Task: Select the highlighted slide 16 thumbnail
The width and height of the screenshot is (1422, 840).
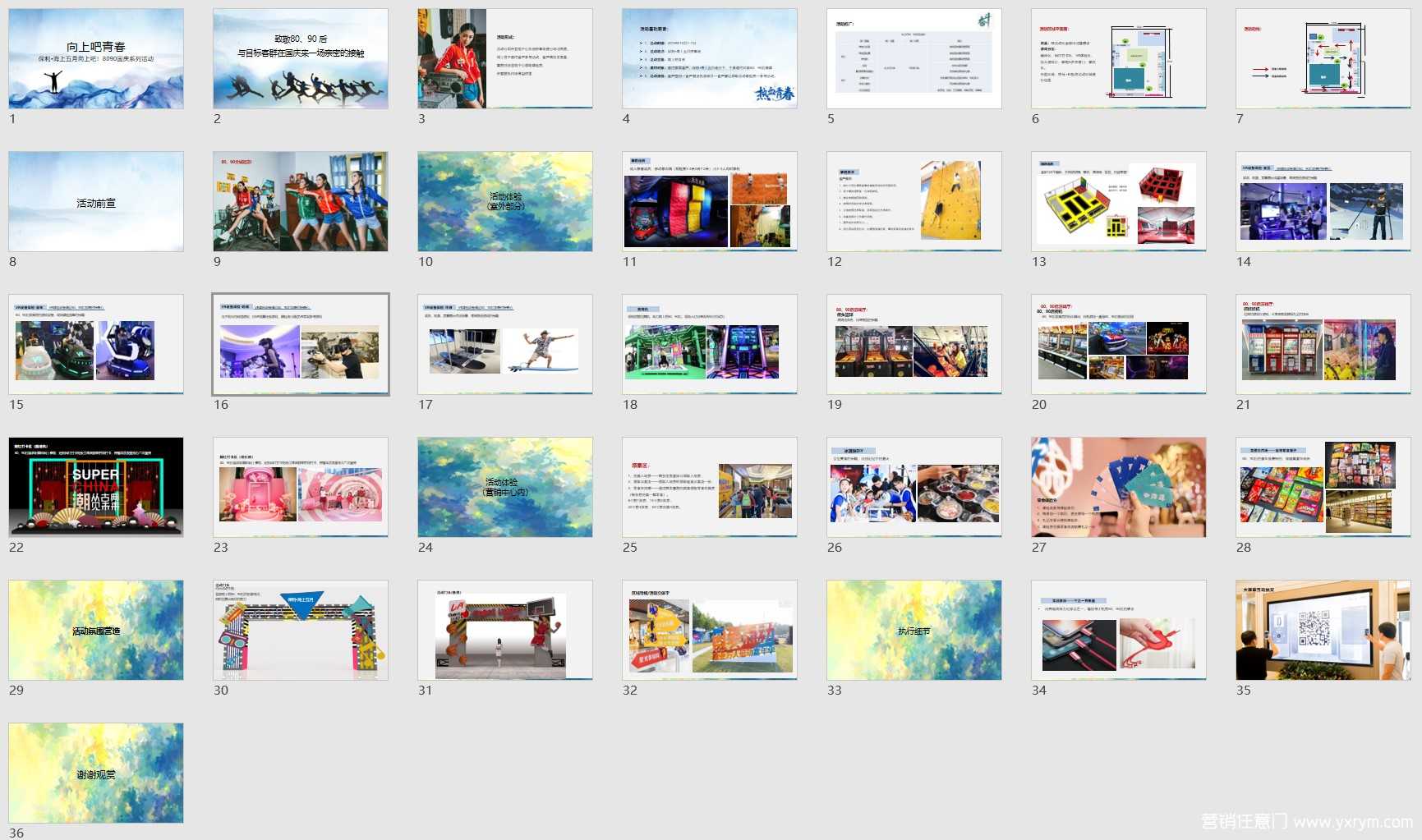Action: [x=301, y=345]
